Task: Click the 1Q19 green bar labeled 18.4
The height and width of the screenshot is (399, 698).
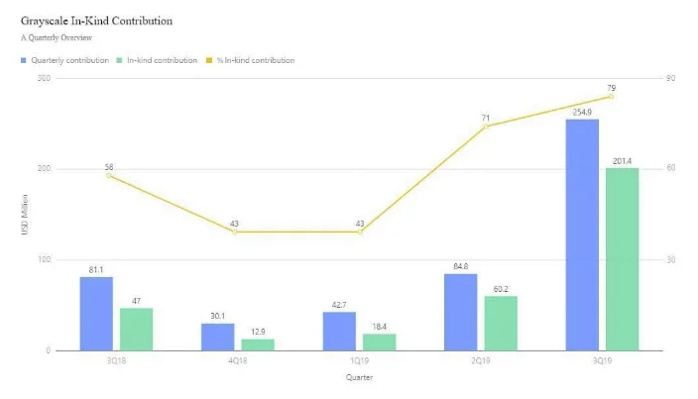Action: pyautogui.click(x=379, y=342)
